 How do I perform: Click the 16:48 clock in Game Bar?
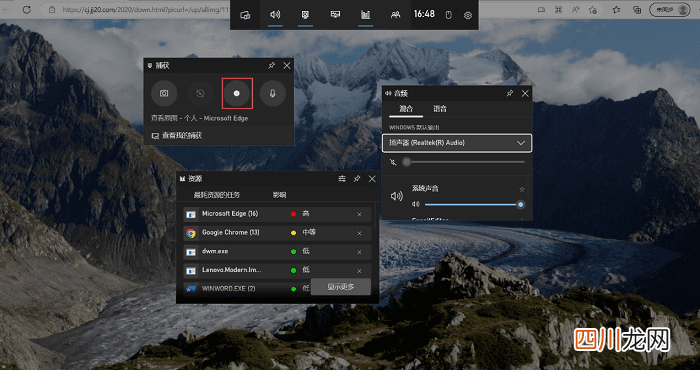point(424,14)
